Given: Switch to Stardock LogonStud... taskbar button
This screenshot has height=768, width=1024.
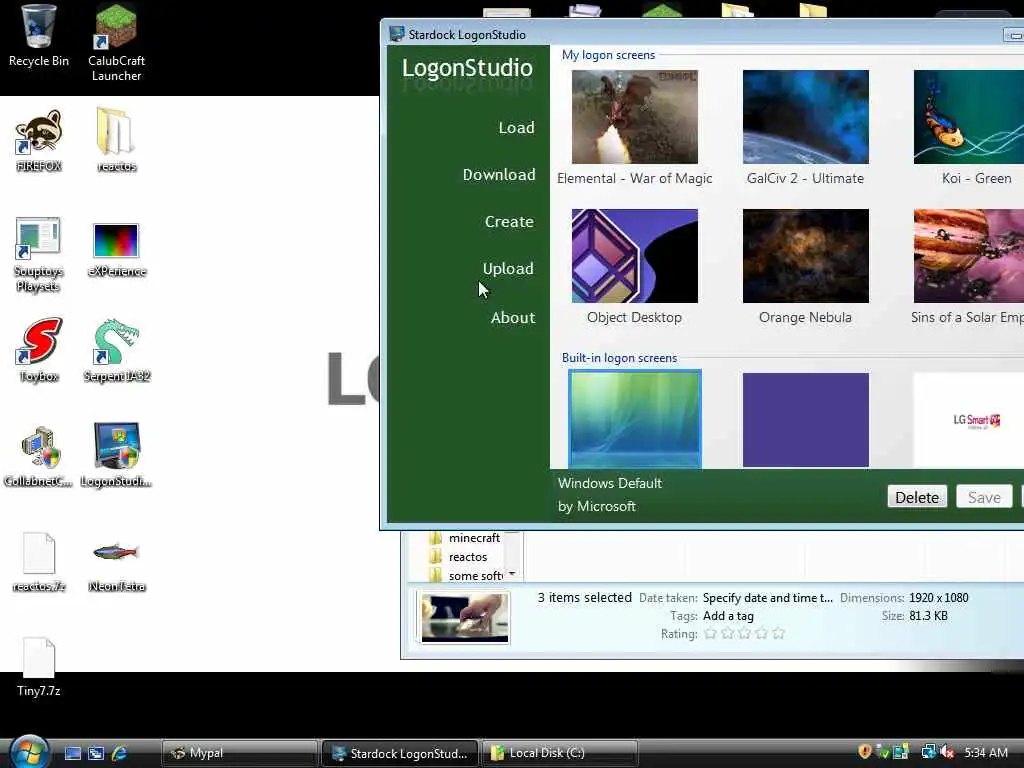Looking at the screenshot, I should click(400, 753).
